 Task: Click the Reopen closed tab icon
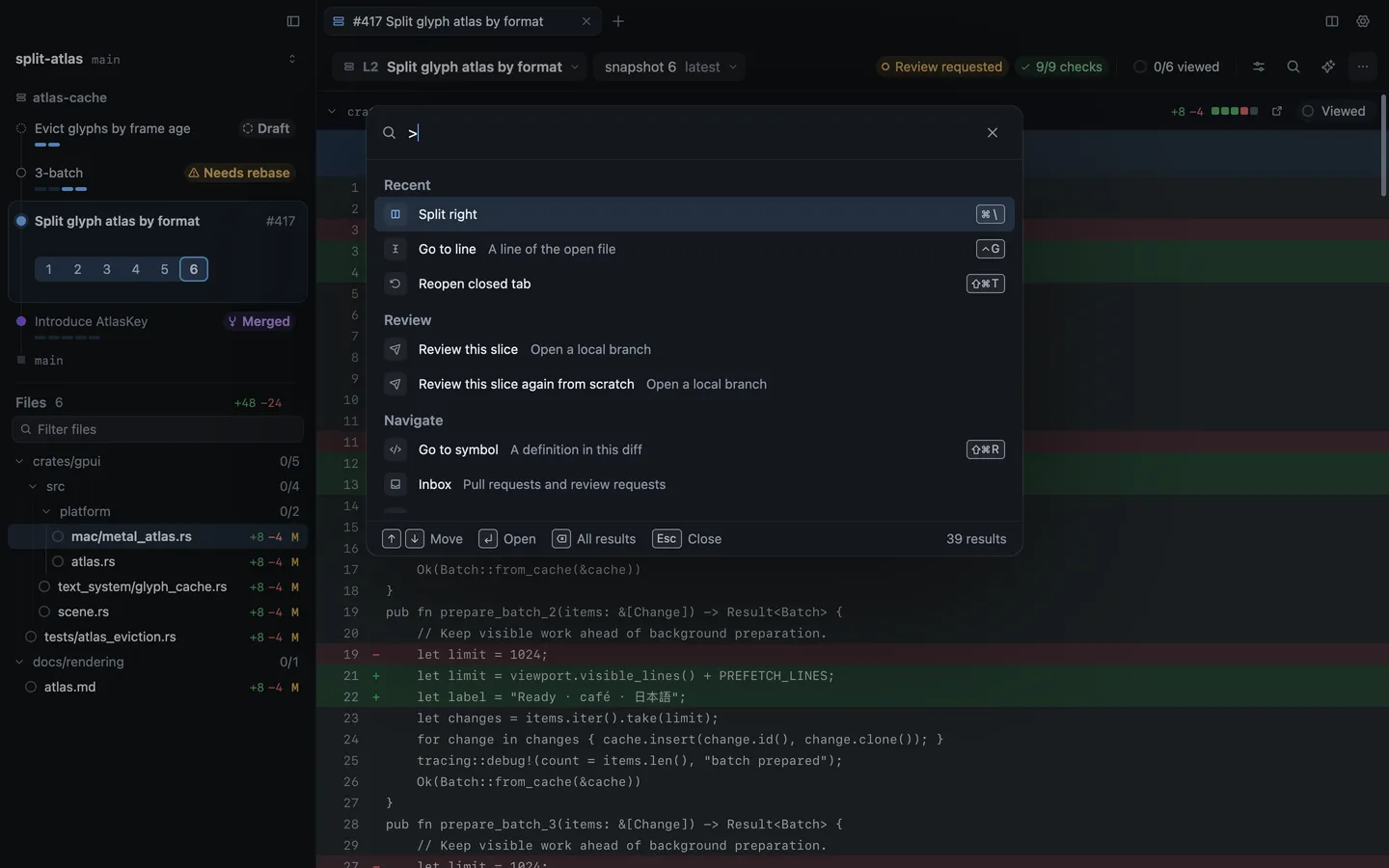pos(395,284)
